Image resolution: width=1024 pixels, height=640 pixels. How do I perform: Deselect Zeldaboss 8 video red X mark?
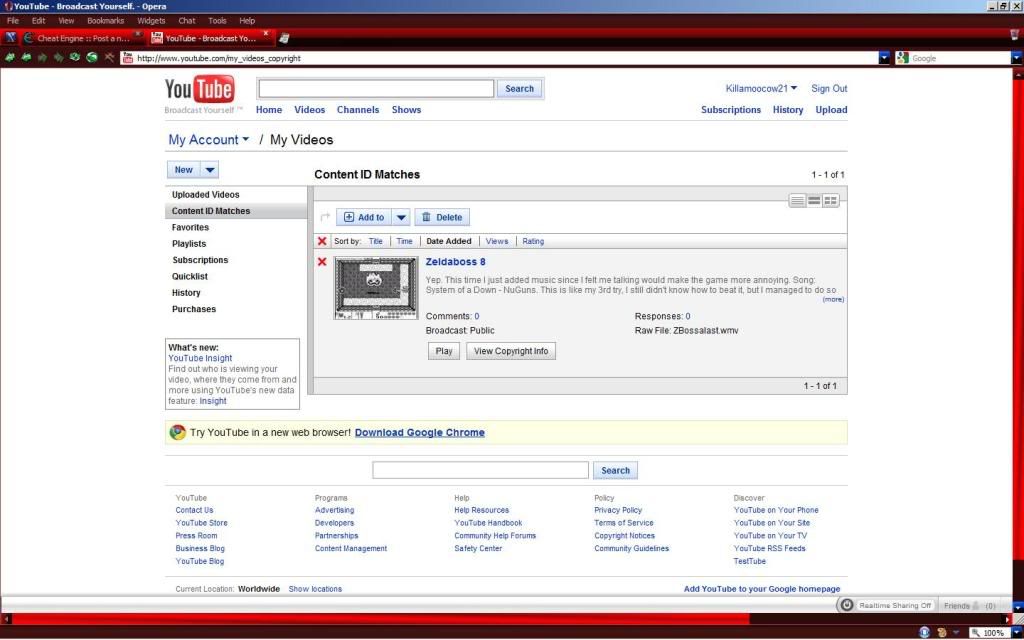pyautogui.click(x=322, y=262)
